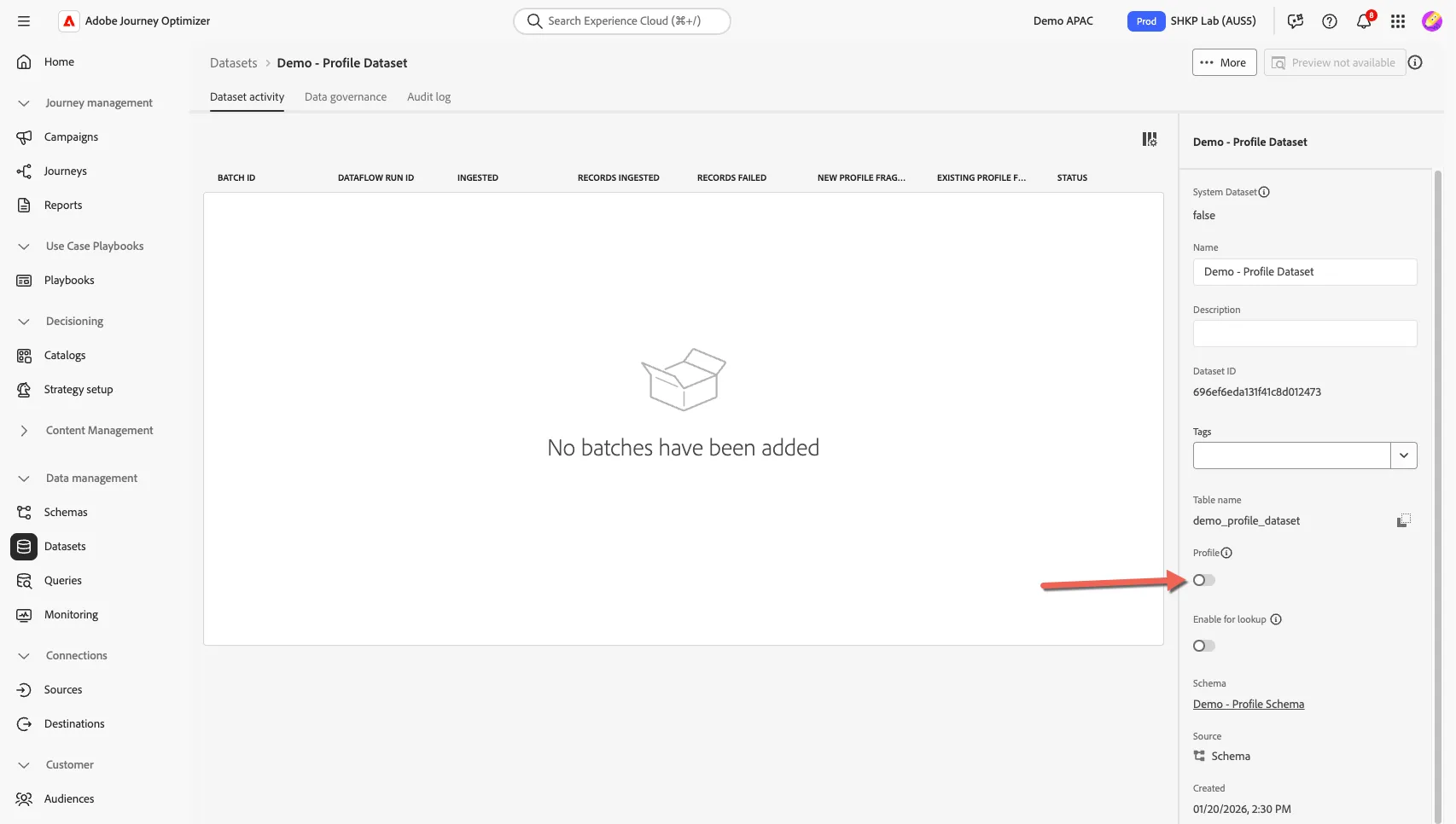Turn on Enable for lookup toggle
1456x824 pixels.
1204,646
